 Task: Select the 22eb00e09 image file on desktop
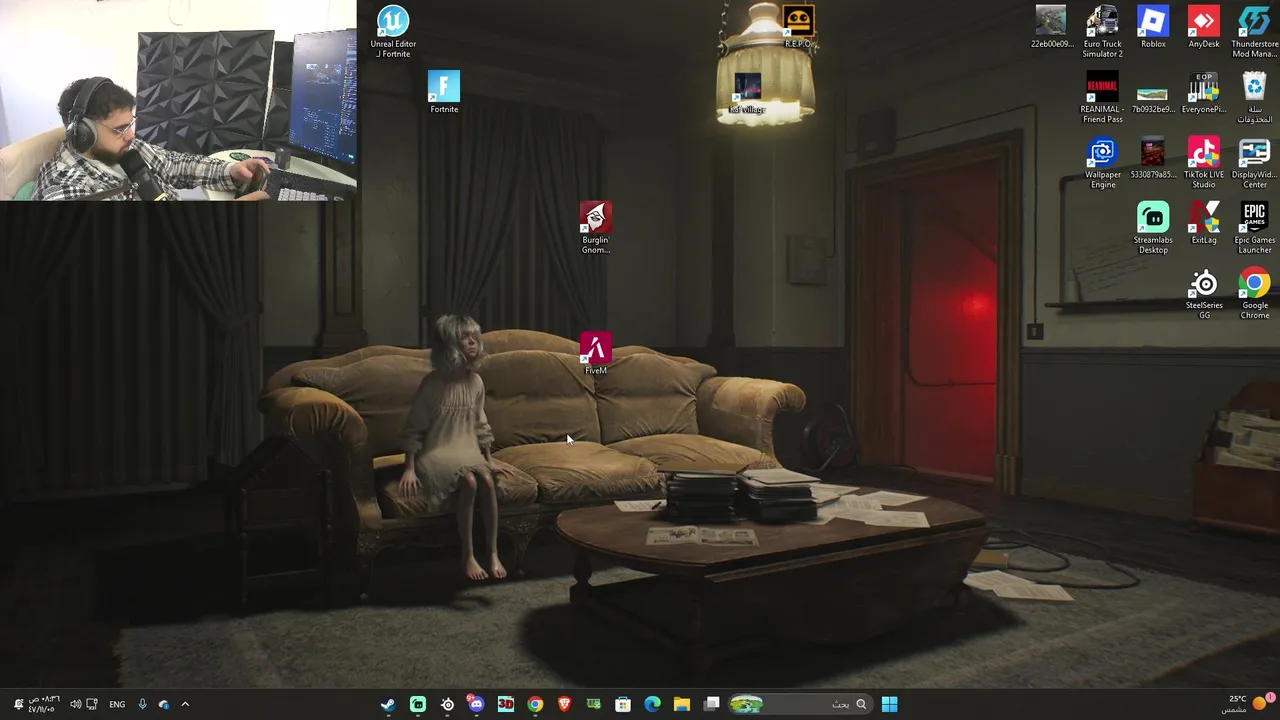(1051, 27)
